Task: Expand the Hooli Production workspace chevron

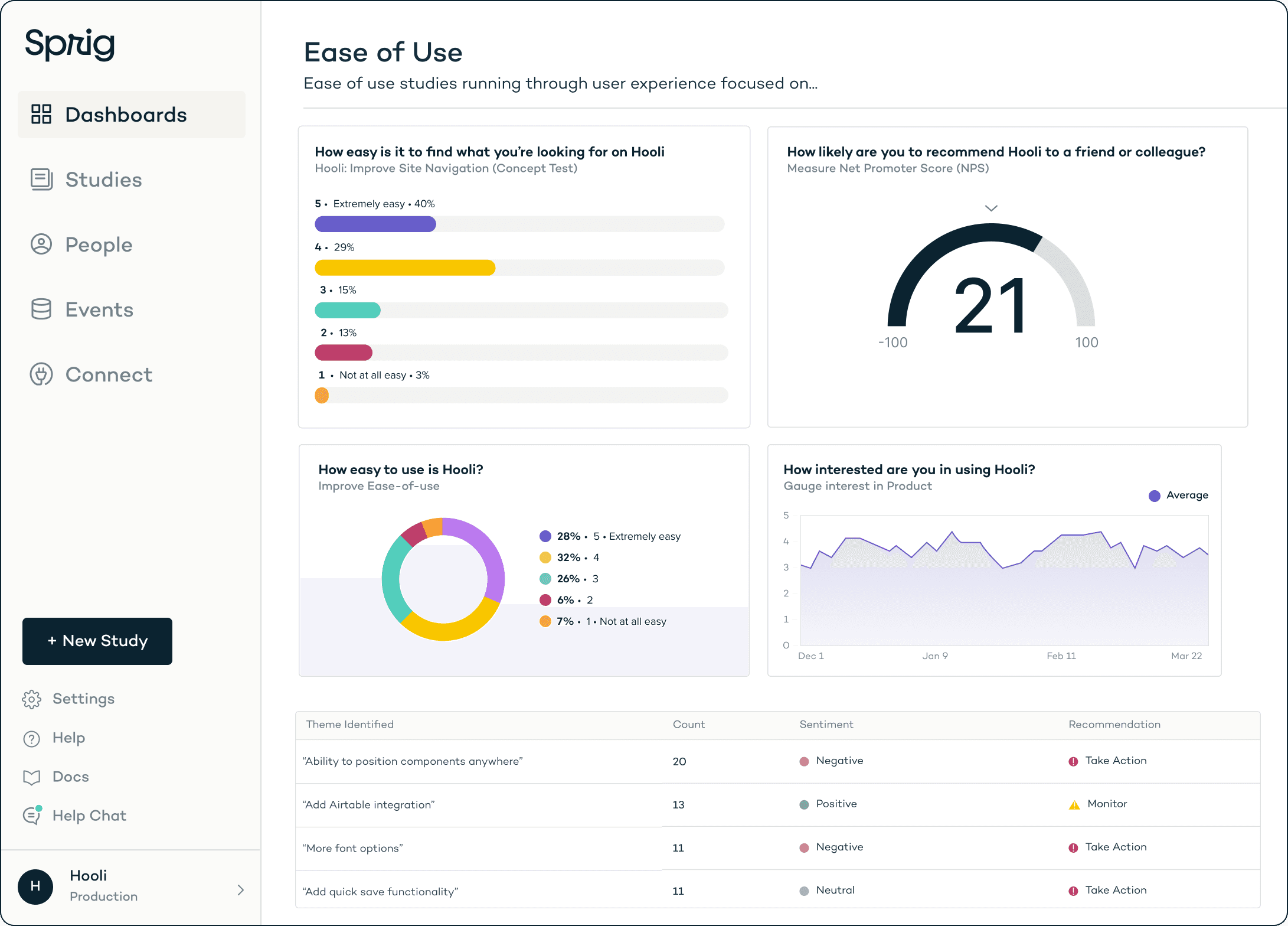Action: tap(240, 889)
